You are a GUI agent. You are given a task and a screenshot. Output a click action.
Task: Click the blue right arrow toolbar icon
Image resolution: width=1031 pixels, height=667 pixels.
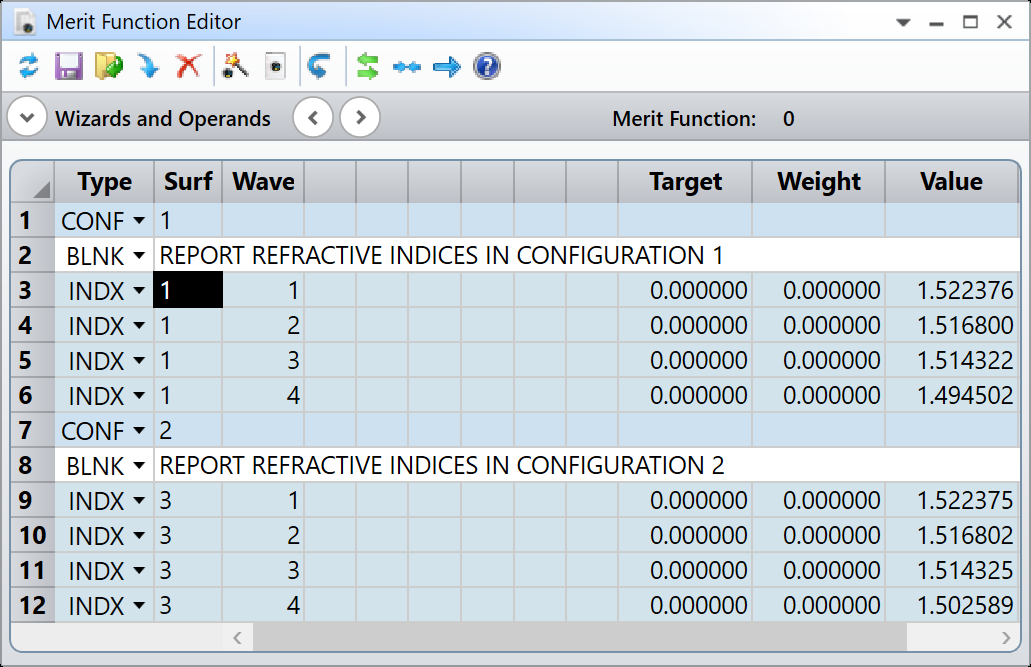click(x=446, y=67)
